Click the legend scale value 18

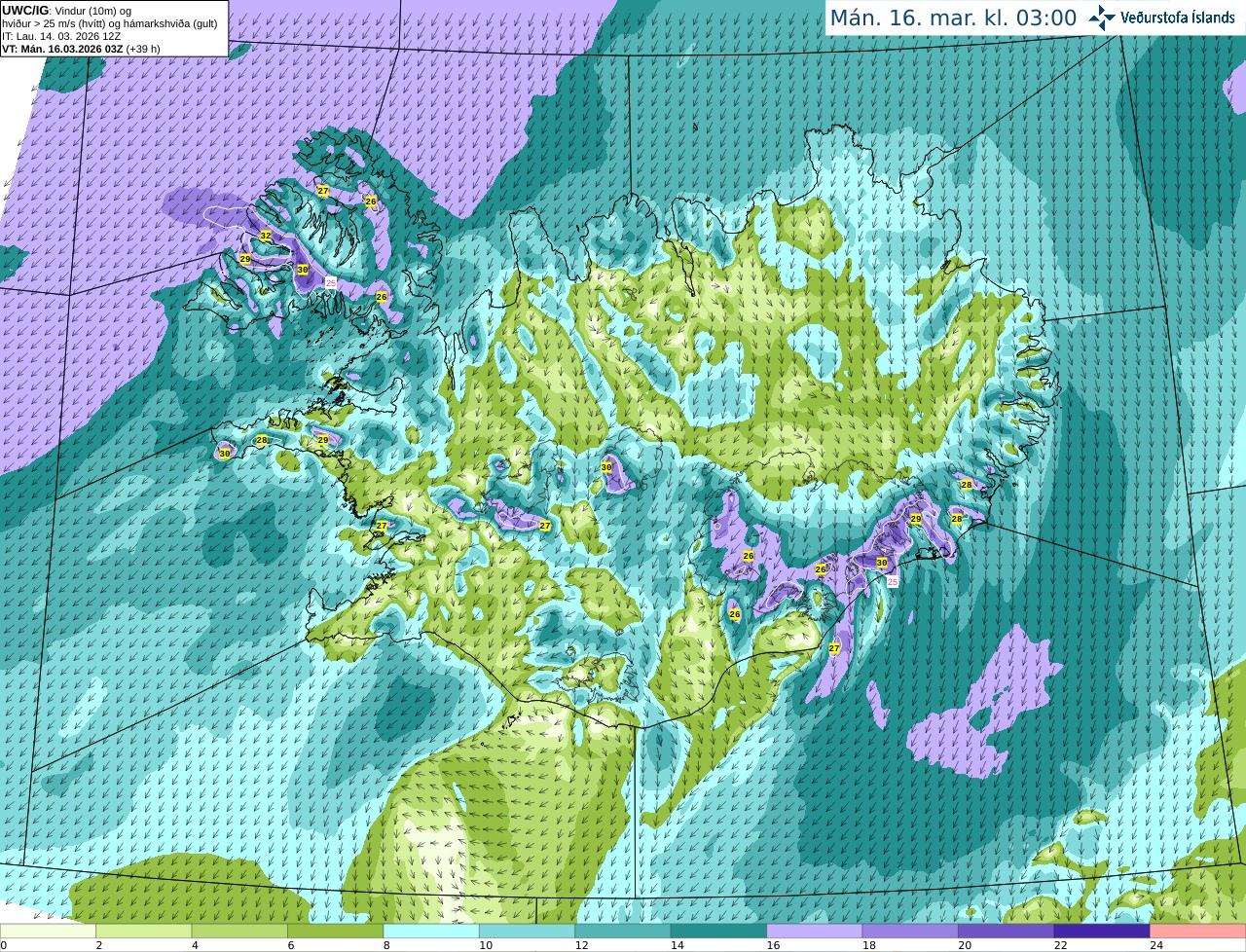(x=869, y=945)
